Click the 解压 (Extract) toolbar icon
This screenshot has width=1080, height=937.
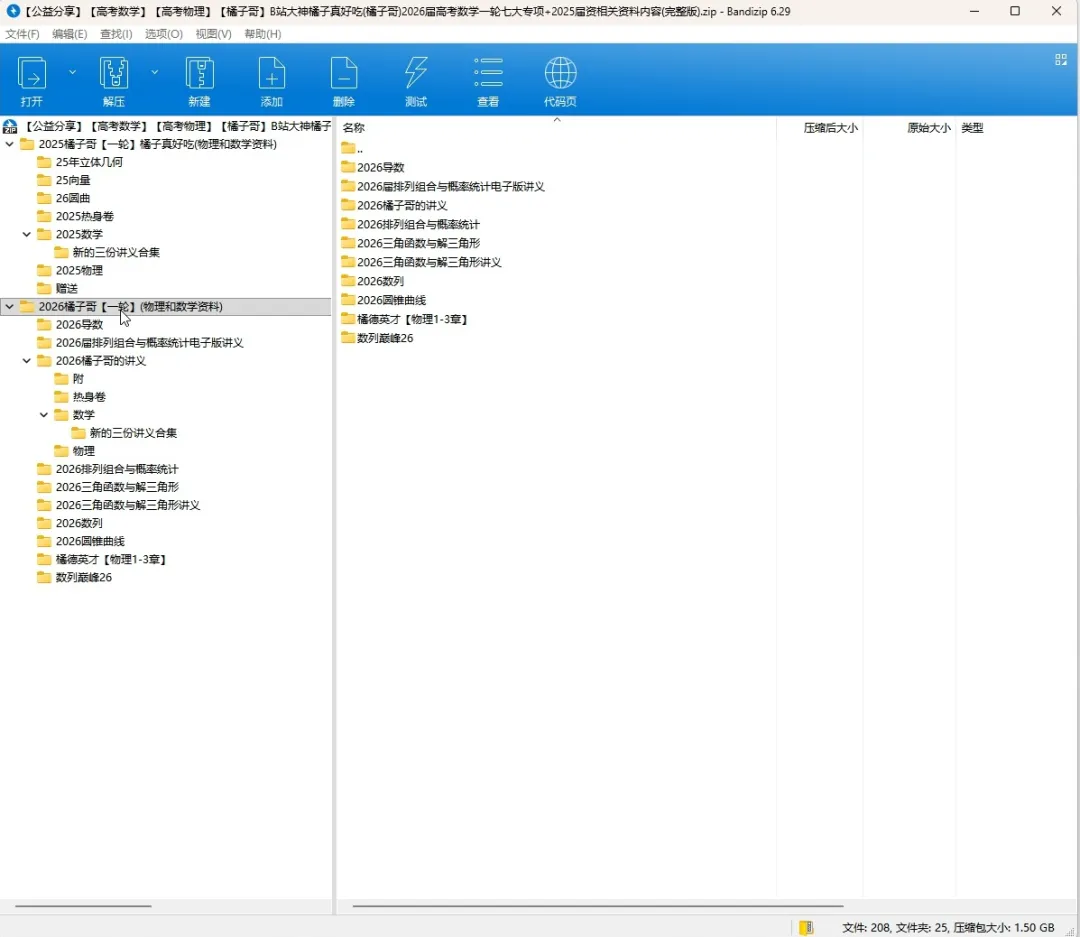point(114,74)
